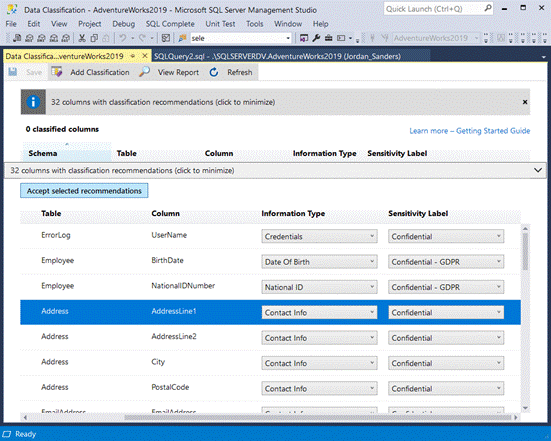Screen dimensions: 551x441
Task: Expand Information Type dropdown for NationalIDNumber
Action: (x=319, y=287)
